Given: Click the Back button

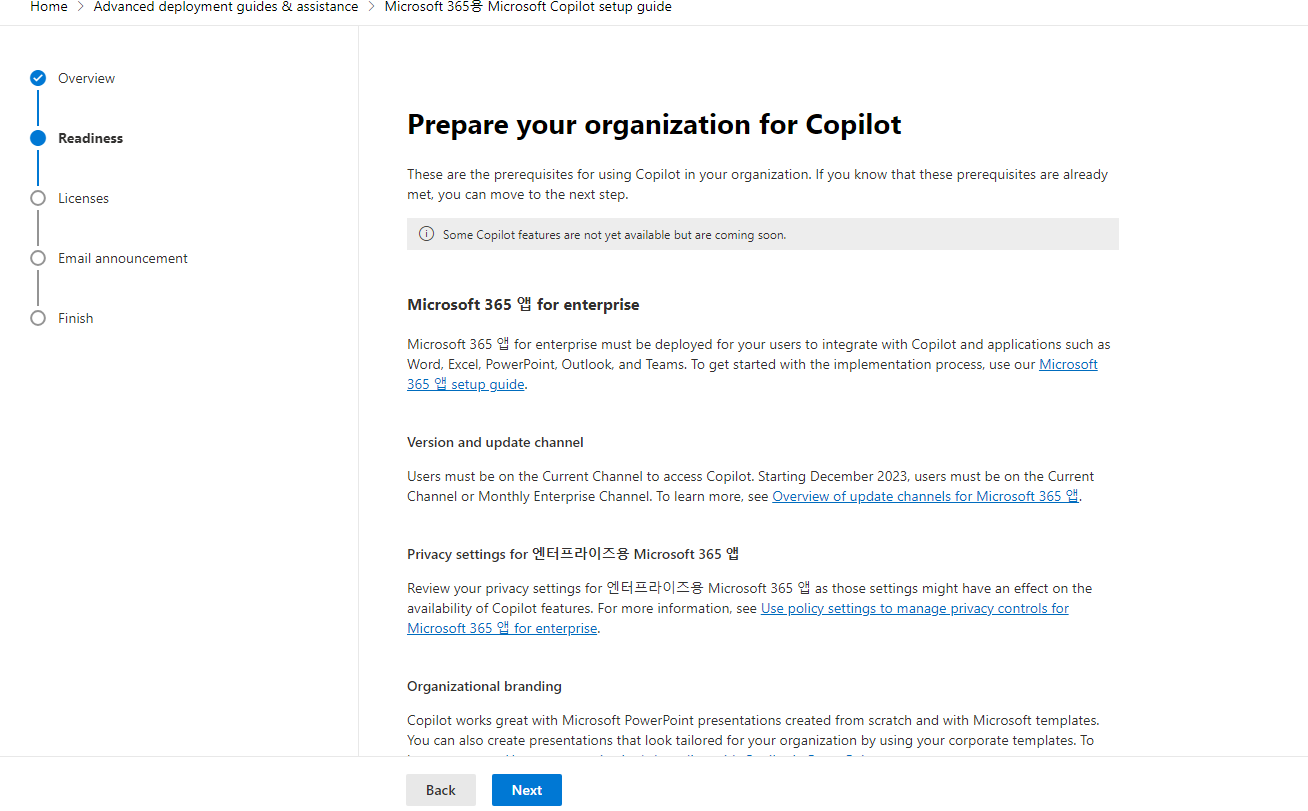Looking at the screenshot, I should [441, 790].
